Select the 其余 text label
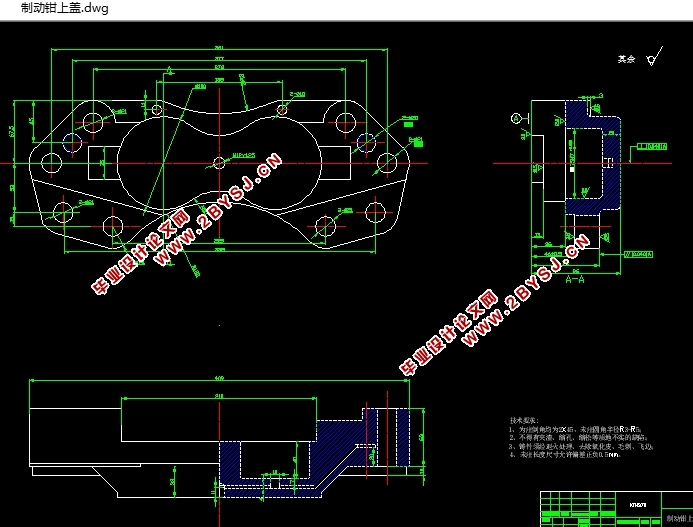 pos(626,59)
